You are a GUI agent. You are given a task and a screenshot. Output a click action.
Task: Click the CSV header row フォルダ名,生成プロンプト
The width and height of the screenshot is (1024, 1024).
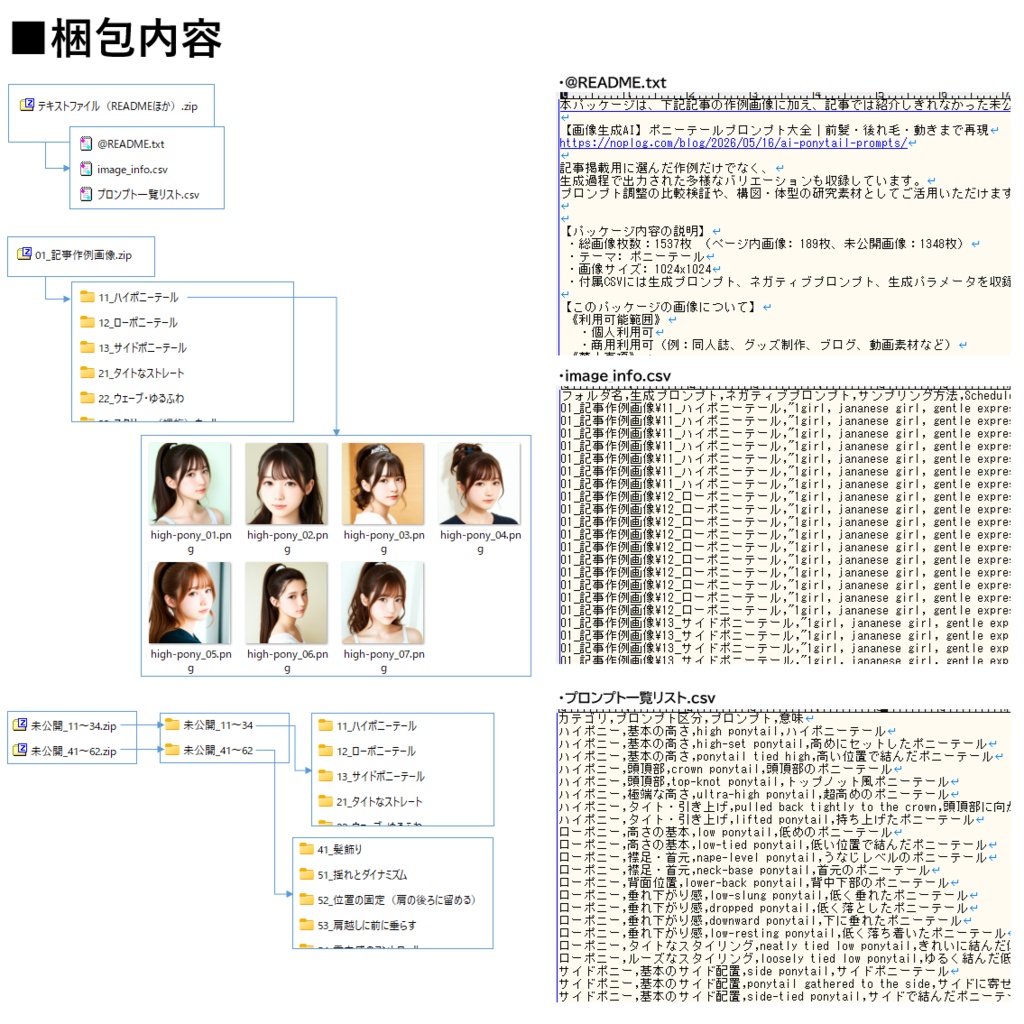pos(784,396)
